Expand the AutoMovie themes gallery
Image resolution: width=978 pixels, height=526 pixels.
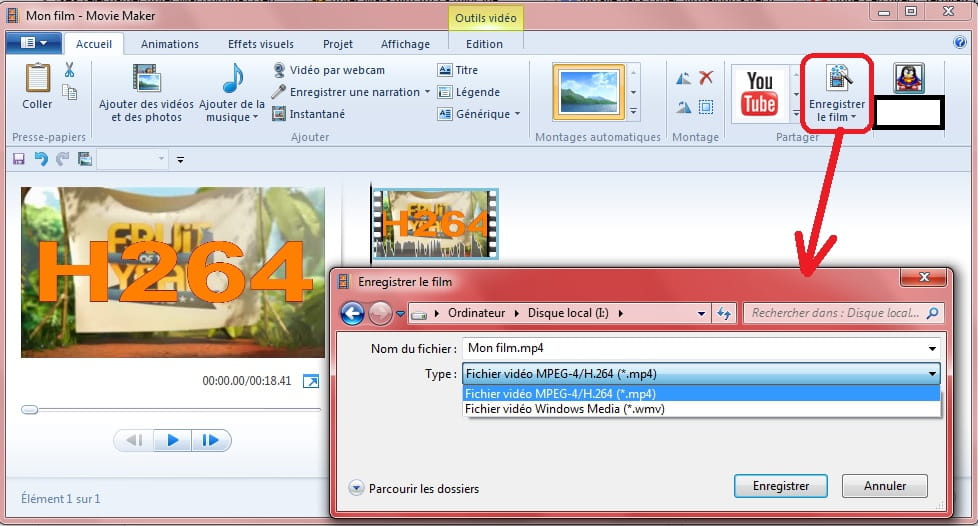(x=633, y=112)
